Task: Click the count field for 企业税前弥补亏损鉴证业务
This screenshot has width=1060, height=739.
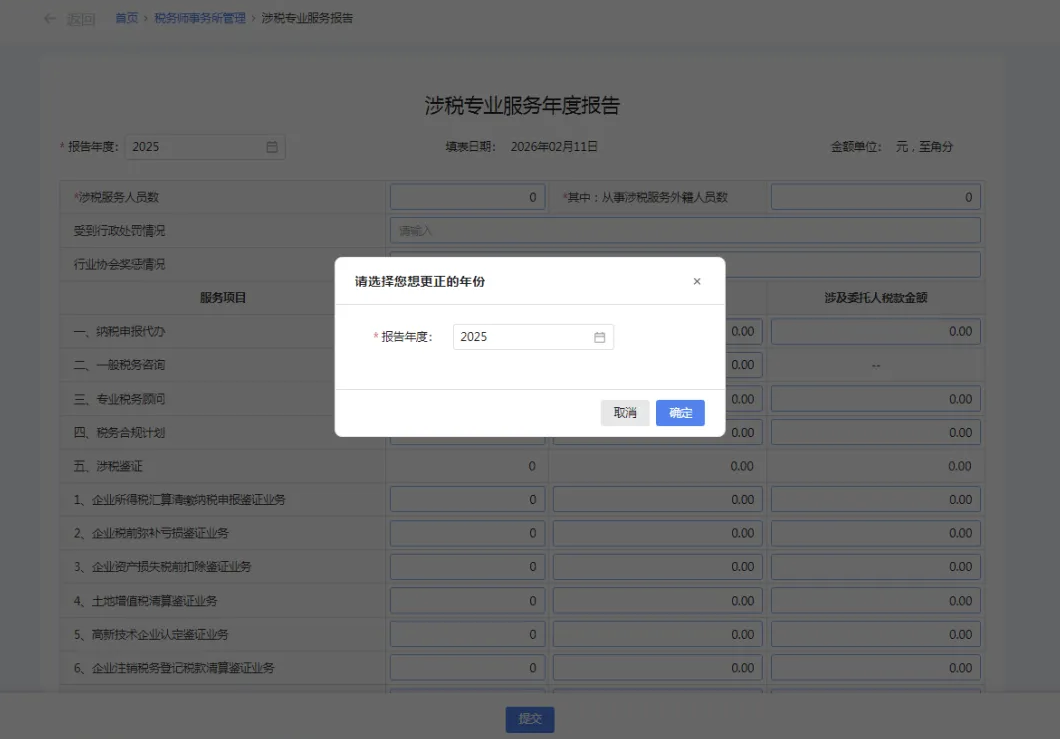Action: click(x=467, y=533)
